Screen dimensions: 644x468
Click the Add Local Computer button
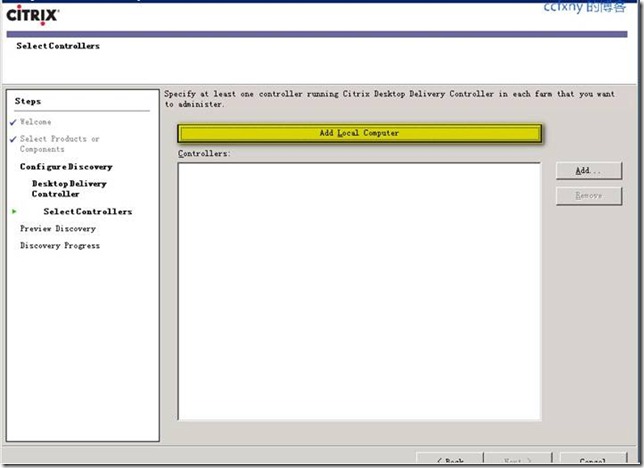[x=359, y=133]
